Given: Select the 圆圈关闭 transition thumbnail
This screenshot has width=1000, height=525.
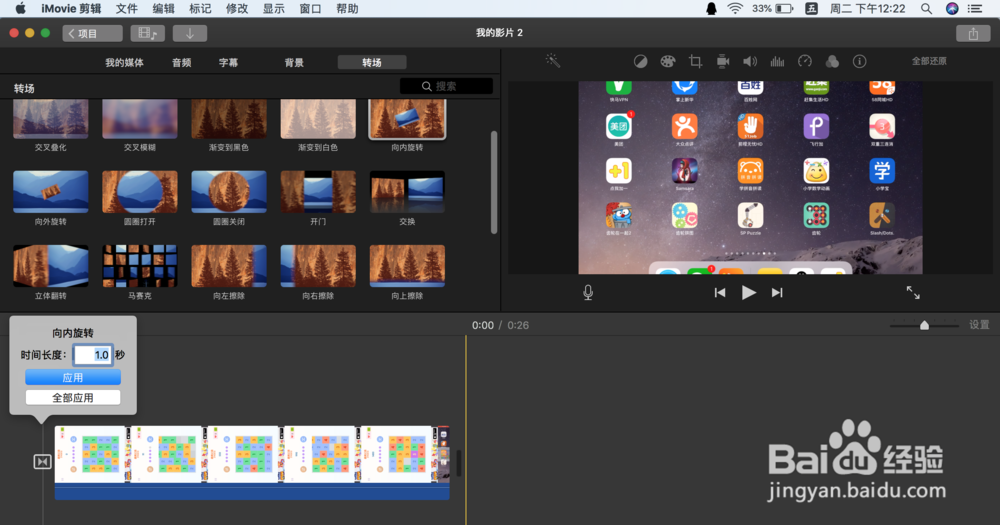Looking at the screenshot, I should 229,191.
